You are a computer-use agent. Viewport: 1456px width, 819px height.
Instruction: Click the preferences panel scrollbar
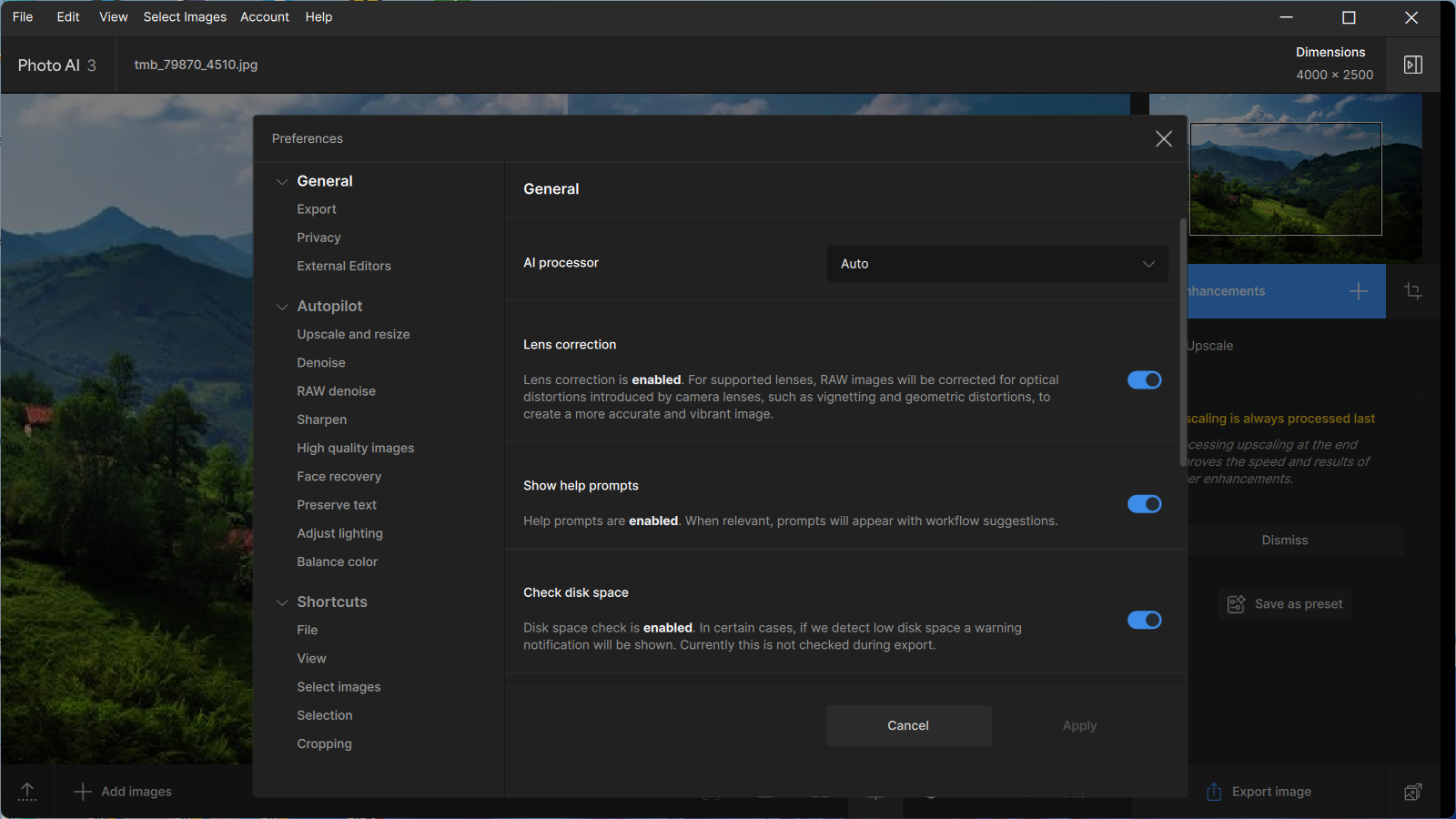(1183, 341)
